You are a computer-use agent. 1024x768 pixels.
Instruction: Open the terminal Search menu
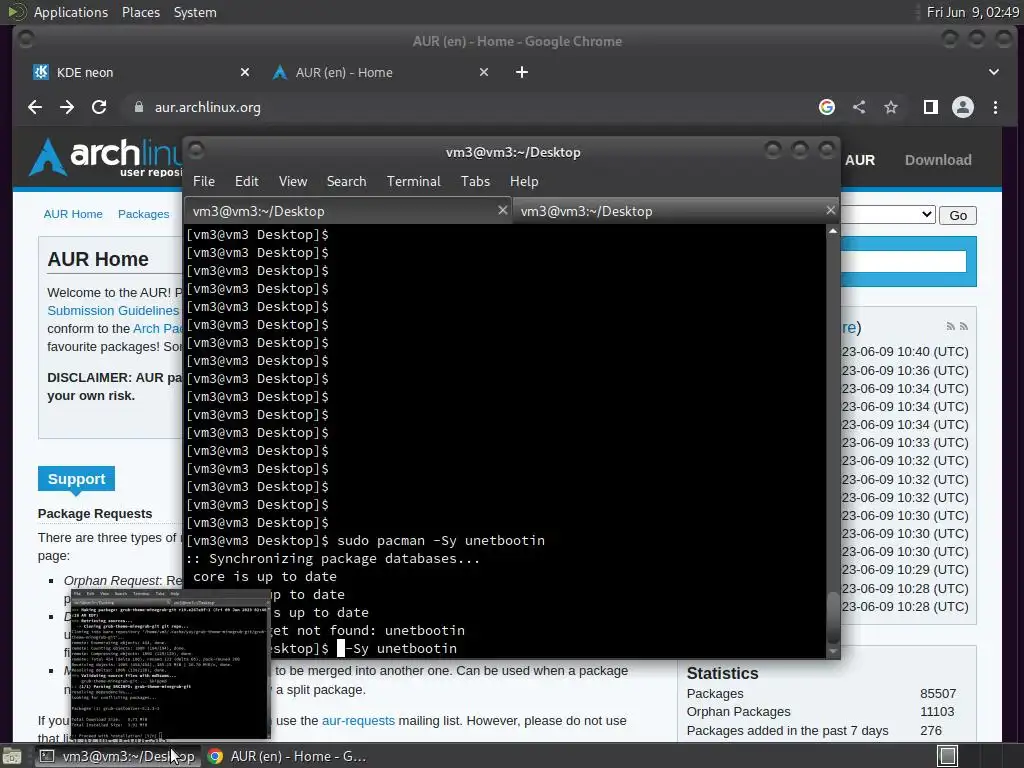[346, 182]
